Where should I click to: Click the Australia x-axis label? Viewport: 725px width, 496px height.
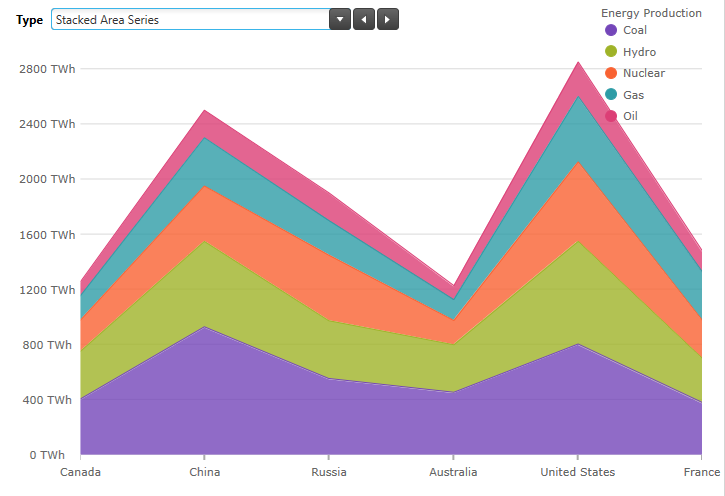click(x=453, y=472)
